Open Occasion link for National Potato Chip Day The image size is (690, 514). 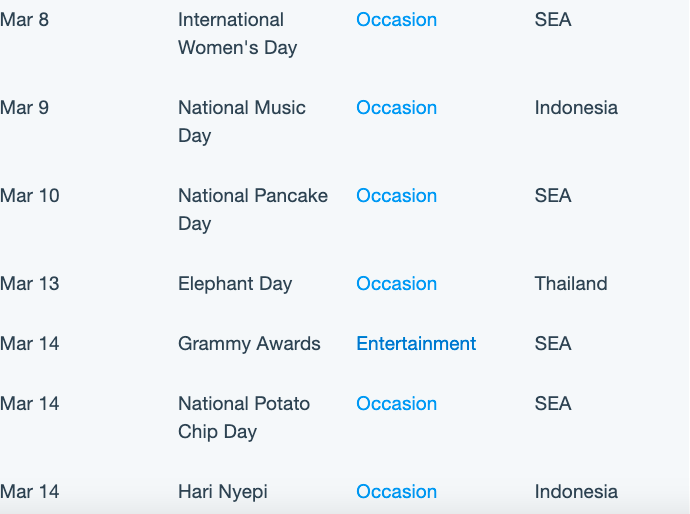[x=396, y=404]
